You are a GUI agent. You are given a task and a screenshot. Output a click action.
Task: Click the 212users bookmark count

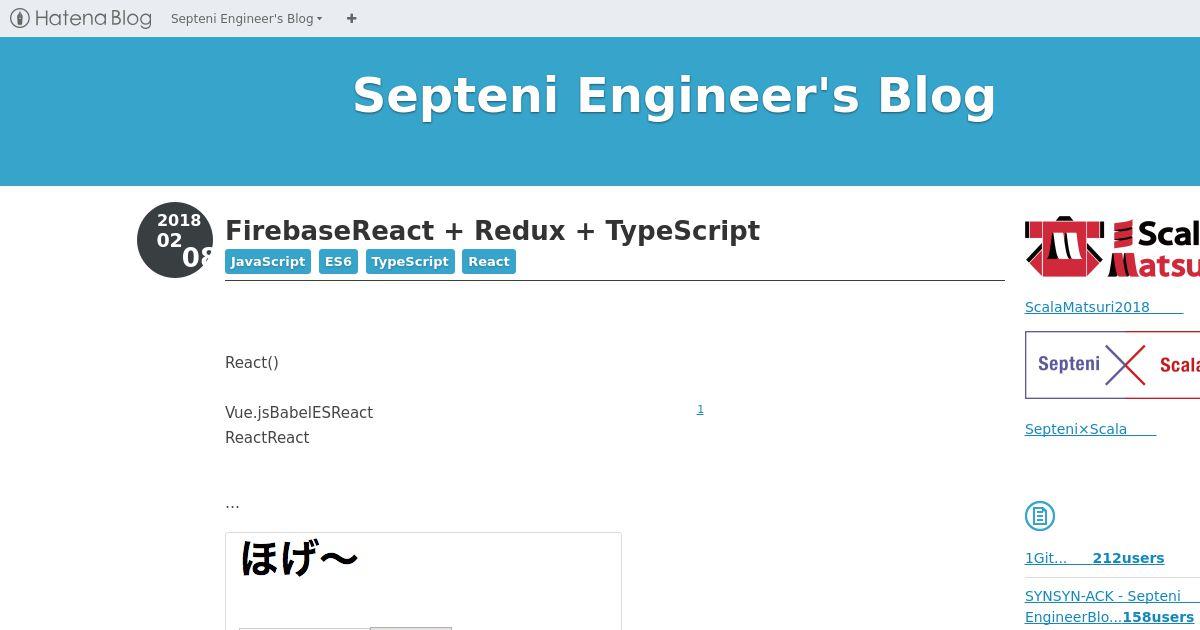tap(1128, 558)
